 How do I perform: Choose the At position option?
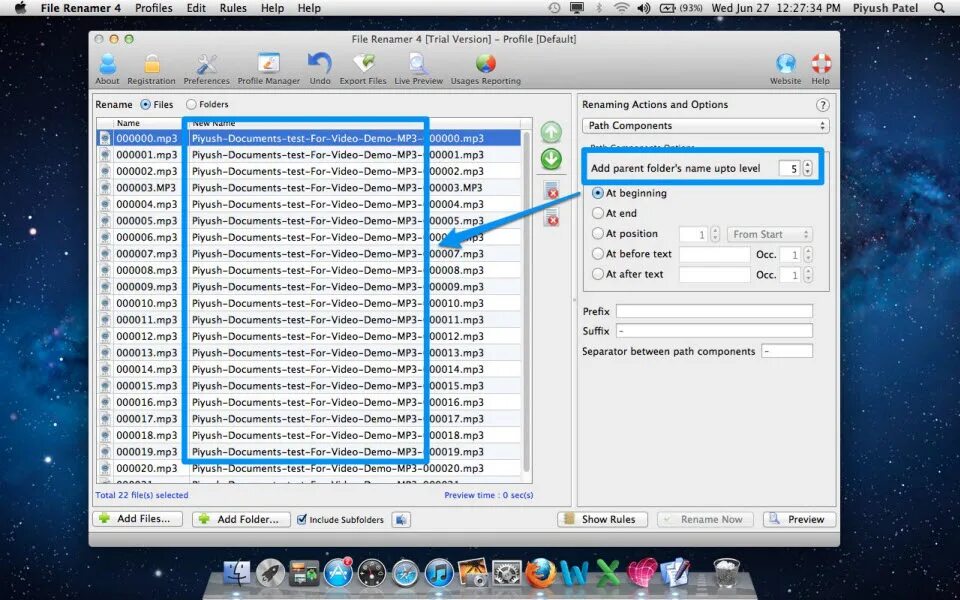[x=598, y=233]
